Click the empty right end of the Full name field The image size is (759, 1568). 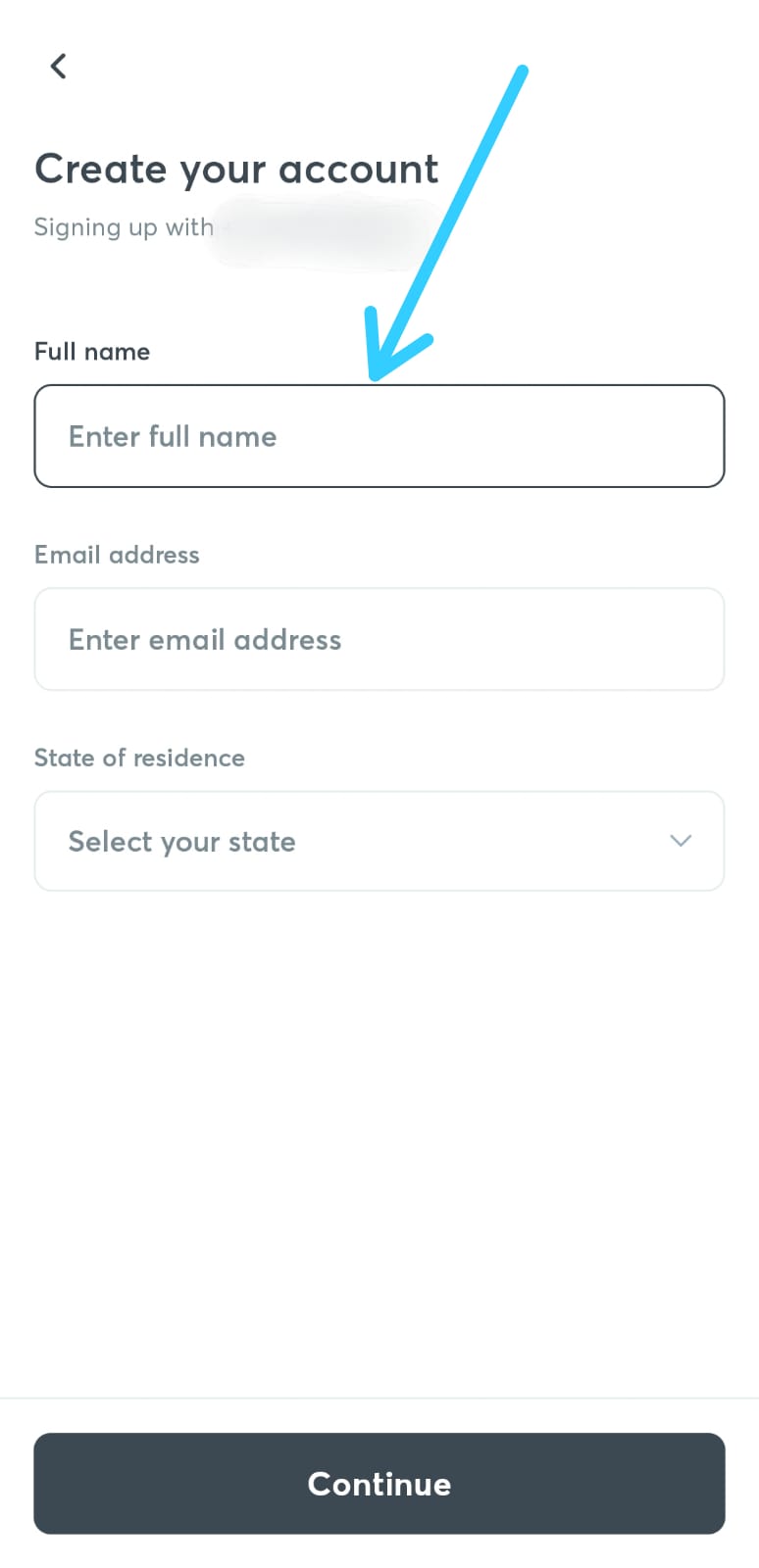click(x=608, y=436)
